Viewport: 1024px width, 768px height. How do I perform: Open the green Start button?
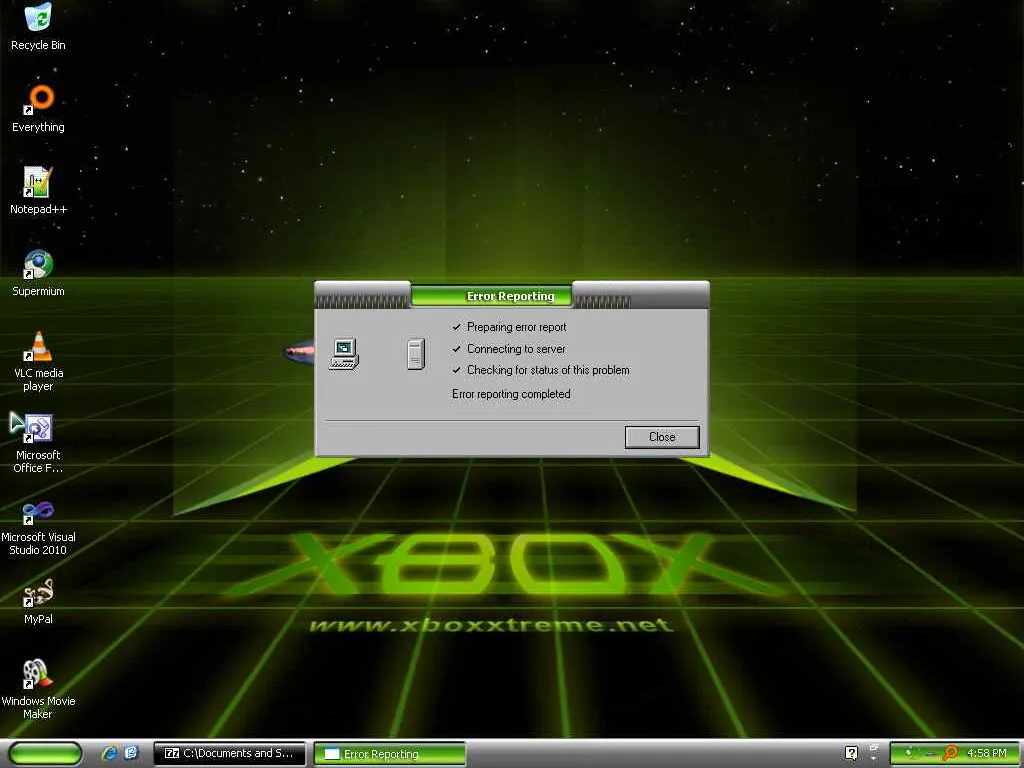(x=45, y=753)
